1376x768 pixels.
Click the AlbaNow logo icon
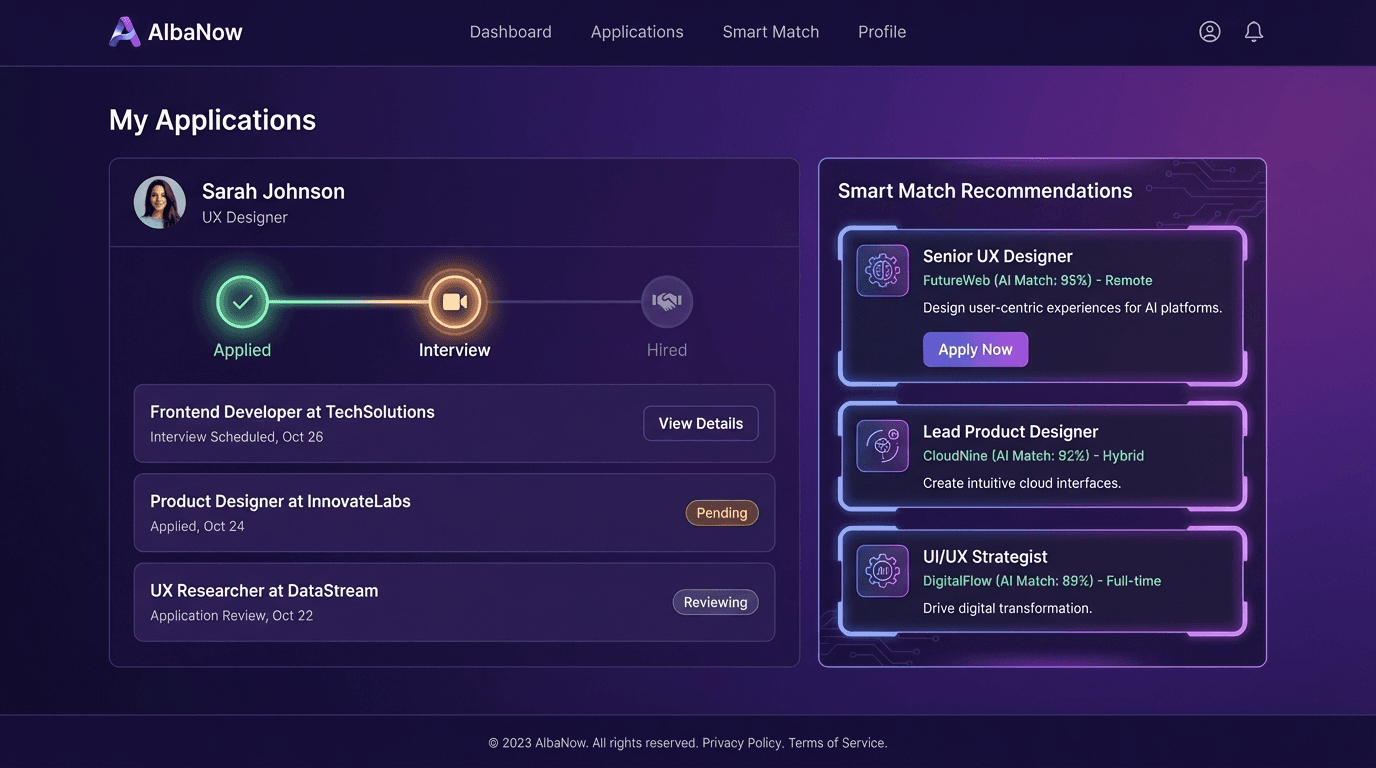click(125, 32)
